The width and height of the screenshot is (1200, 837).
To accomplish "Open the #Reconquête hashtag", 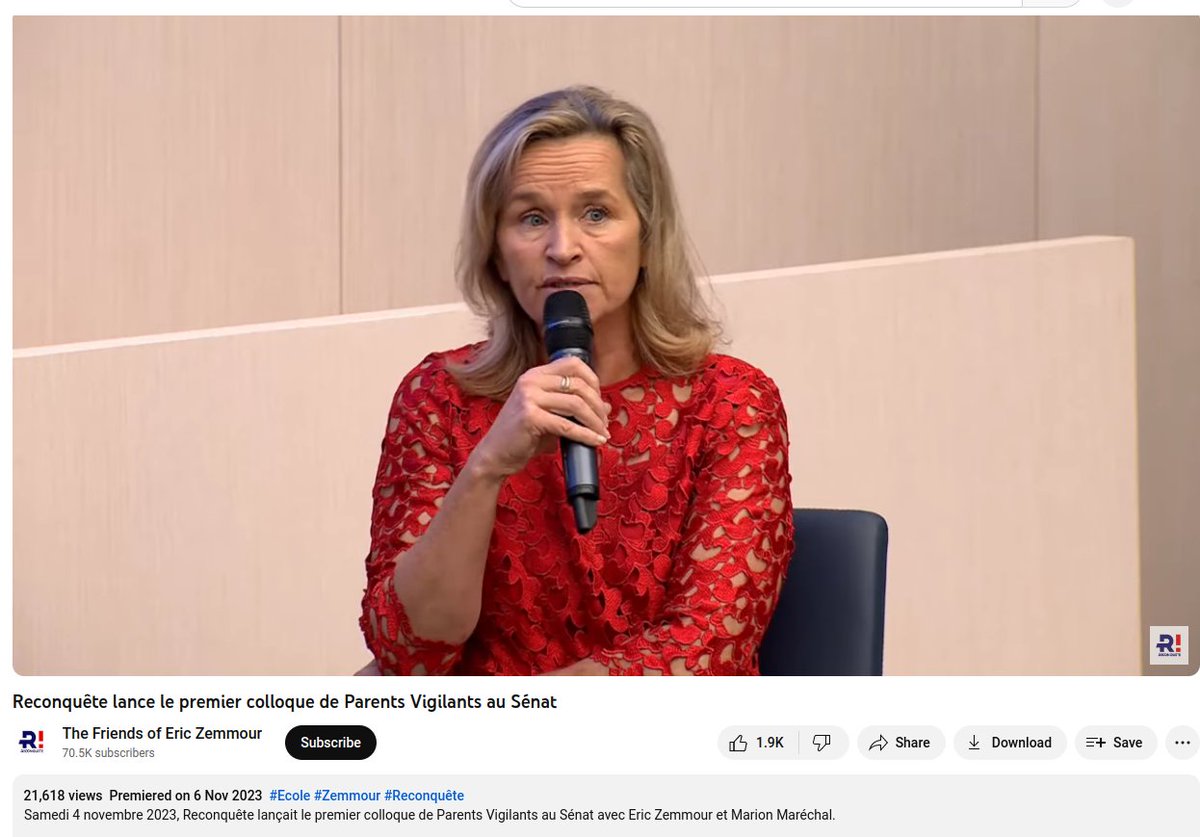I will [424, 796].
